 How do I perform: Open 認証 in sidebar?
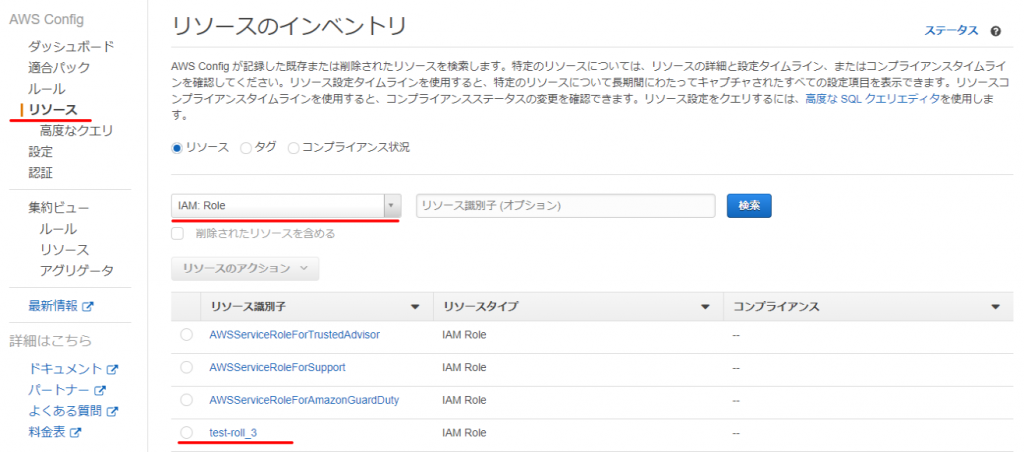40,173
